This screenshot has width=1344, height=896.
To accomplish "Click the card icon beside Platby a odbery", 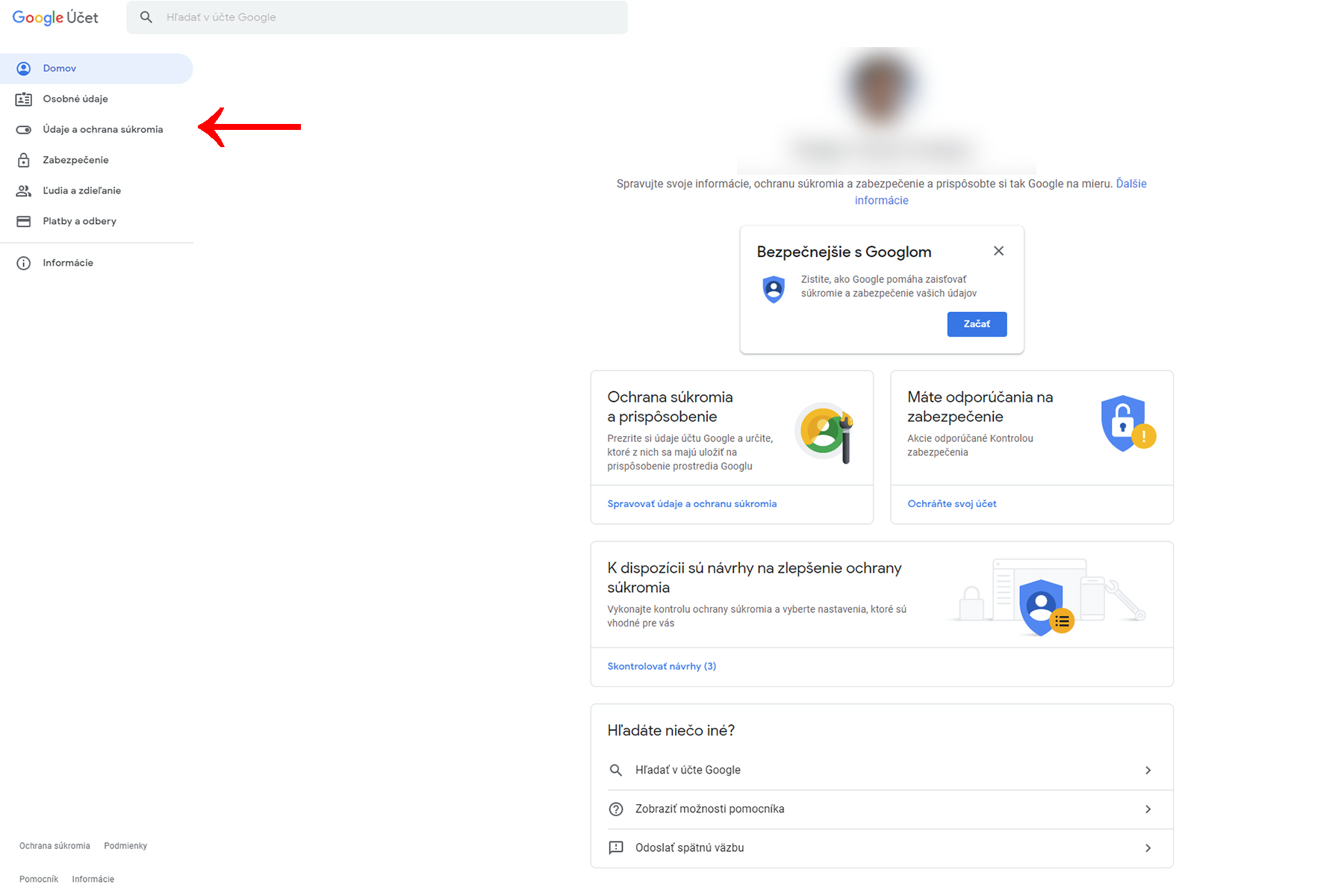I will [24, 222].
